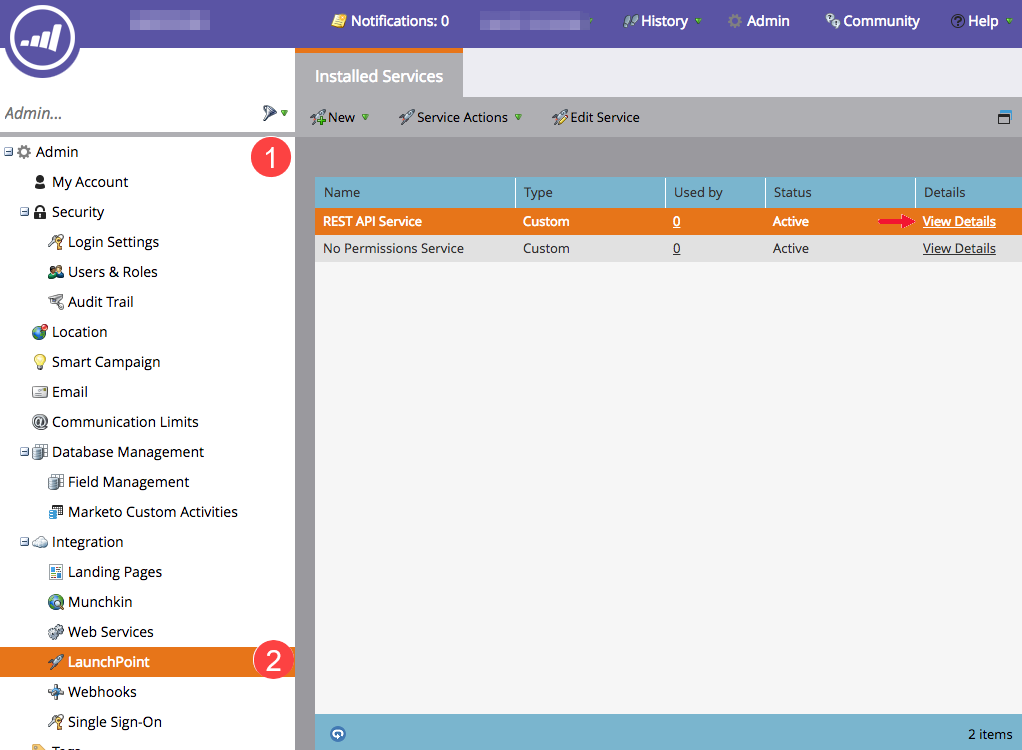Viewport: 1022px width, 750px height.
Task: Click the Landing Pages icon
Action: pyautogui.click(x=56, y=571)
